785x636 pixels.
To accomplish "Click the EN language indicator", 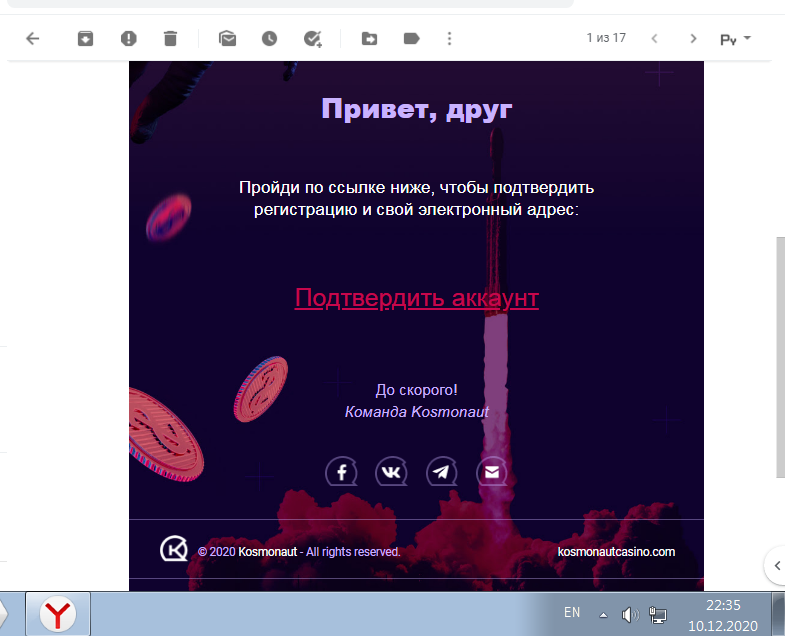I will [572, 612].
